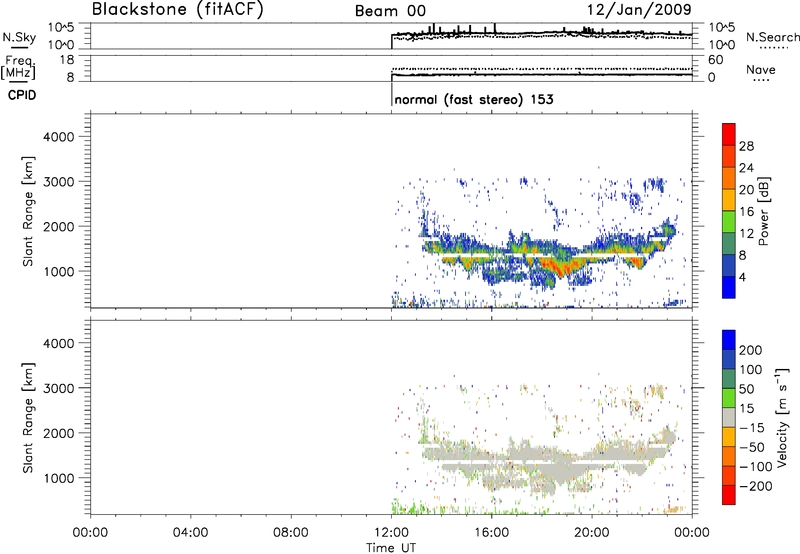This screenshot has height=554, width=800.
Task: Click the Blackstone (fitACF) plot title
Action: 178,10
